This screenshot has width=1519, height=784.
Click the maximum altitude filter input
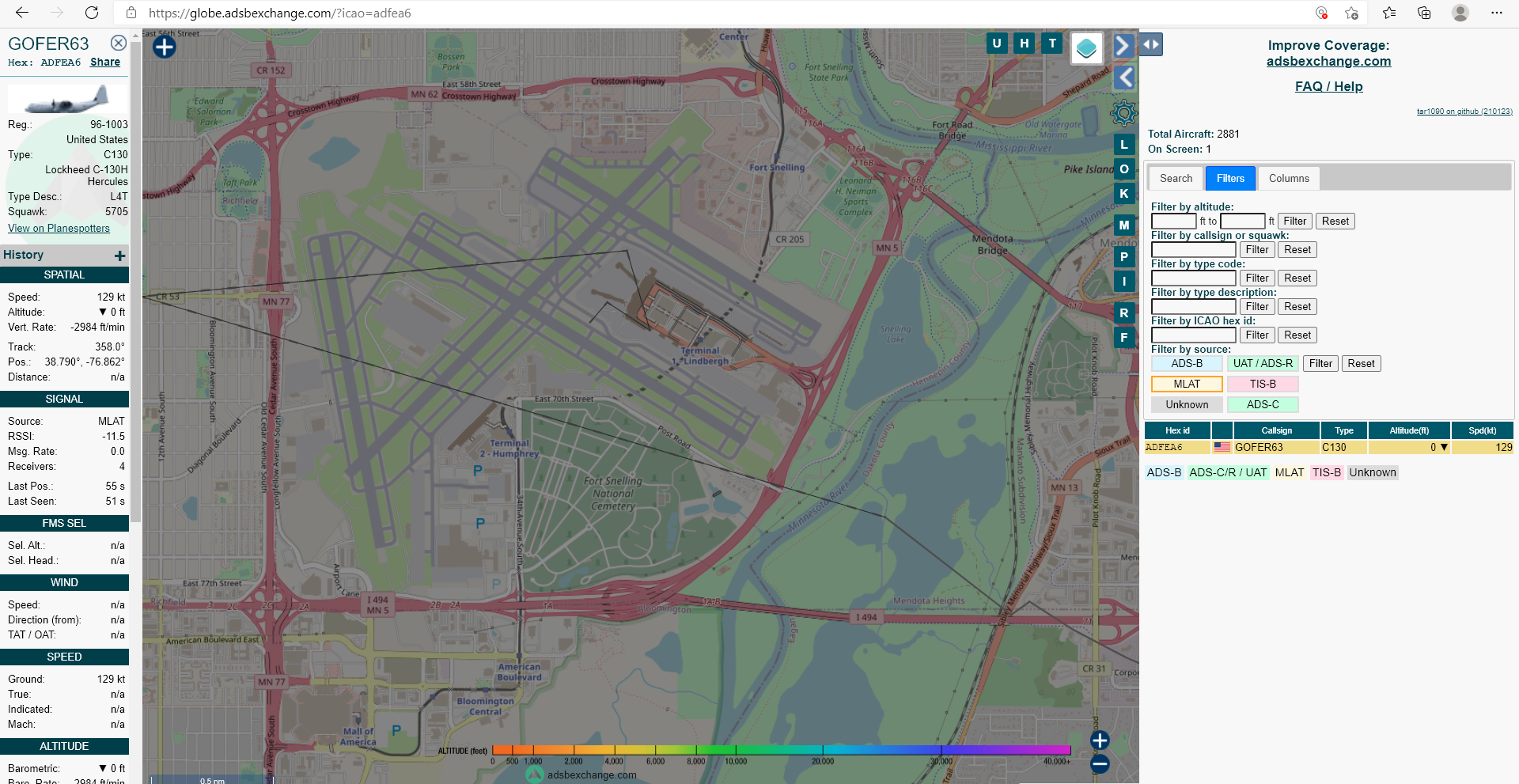[1242, 222]
